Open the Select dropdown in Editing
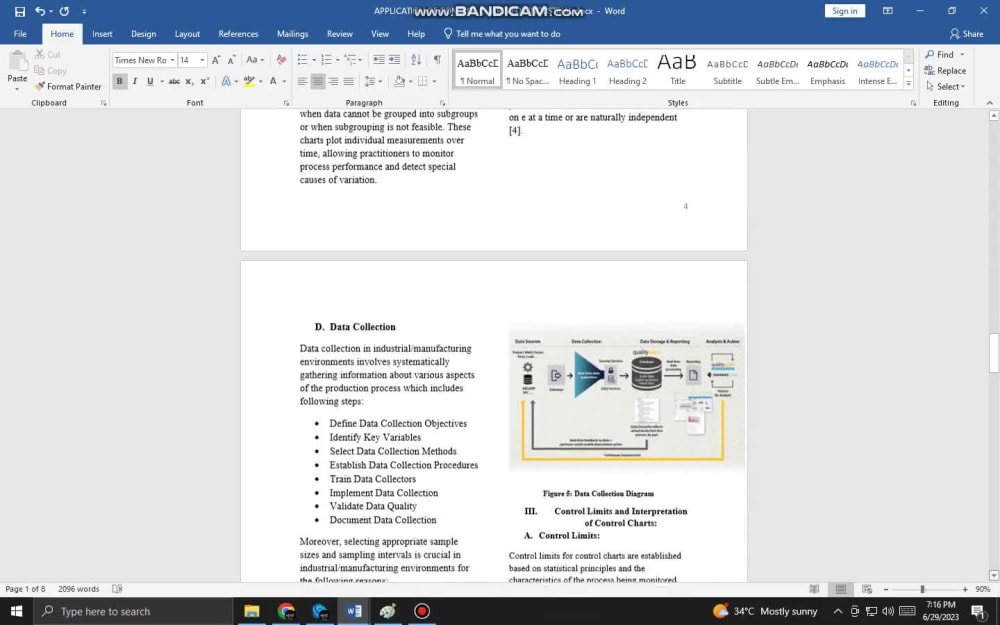1000x625 pixels. tap(946, 87)
